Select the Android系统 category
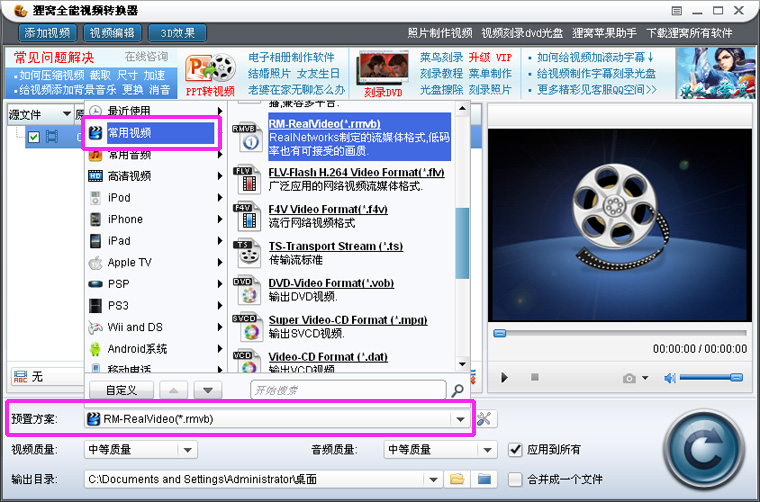The width and height of the screenshot is (760, 502). click(x=156, y=349)
